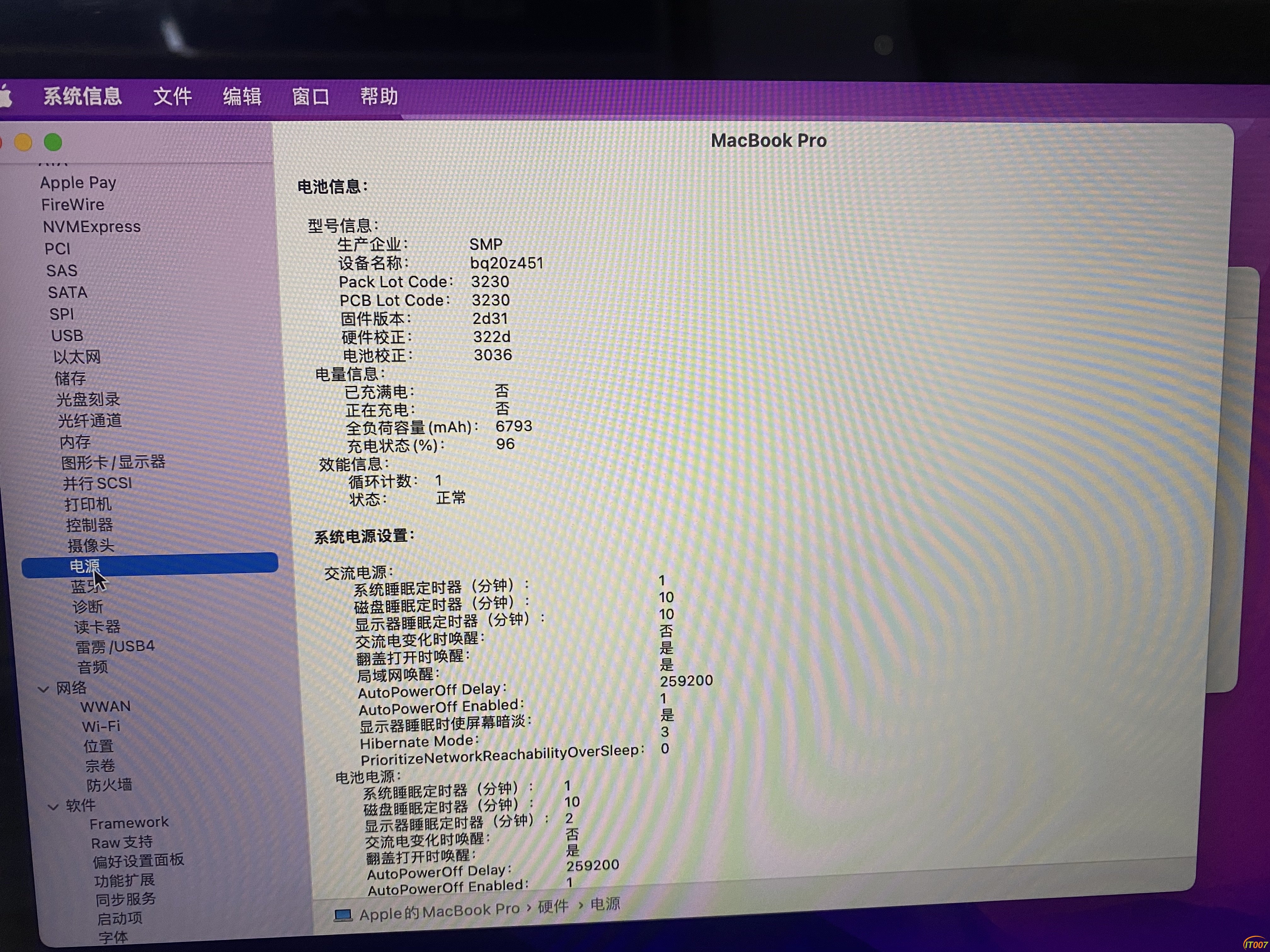The height and width of the screenshot is (952, 1270).
Task: Click Apple的MacBook Pro in path bar
Action: [x=439, y=911]
